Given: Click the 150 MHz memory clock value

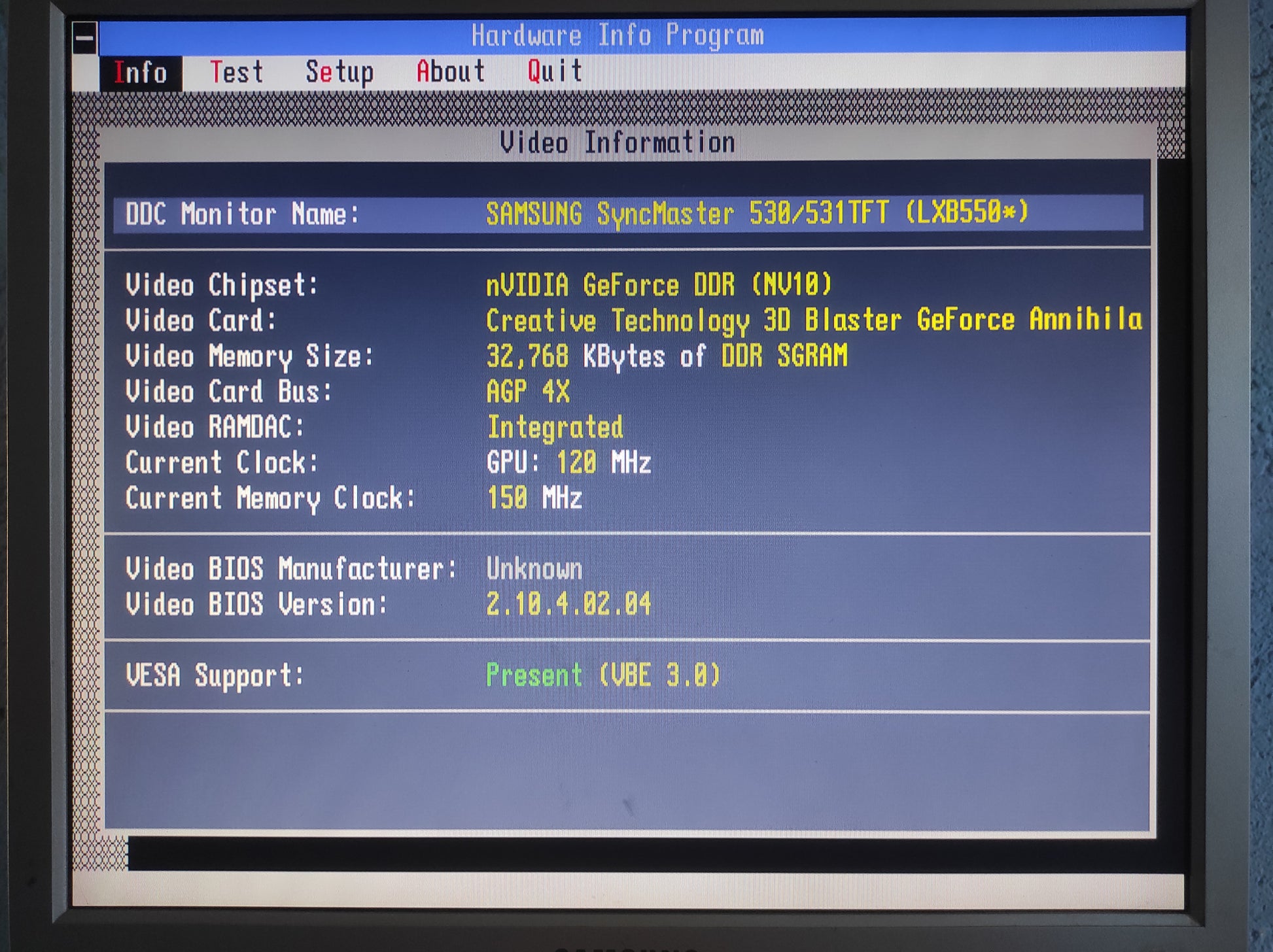Looking at the screenshot, I should click(534, 498).
